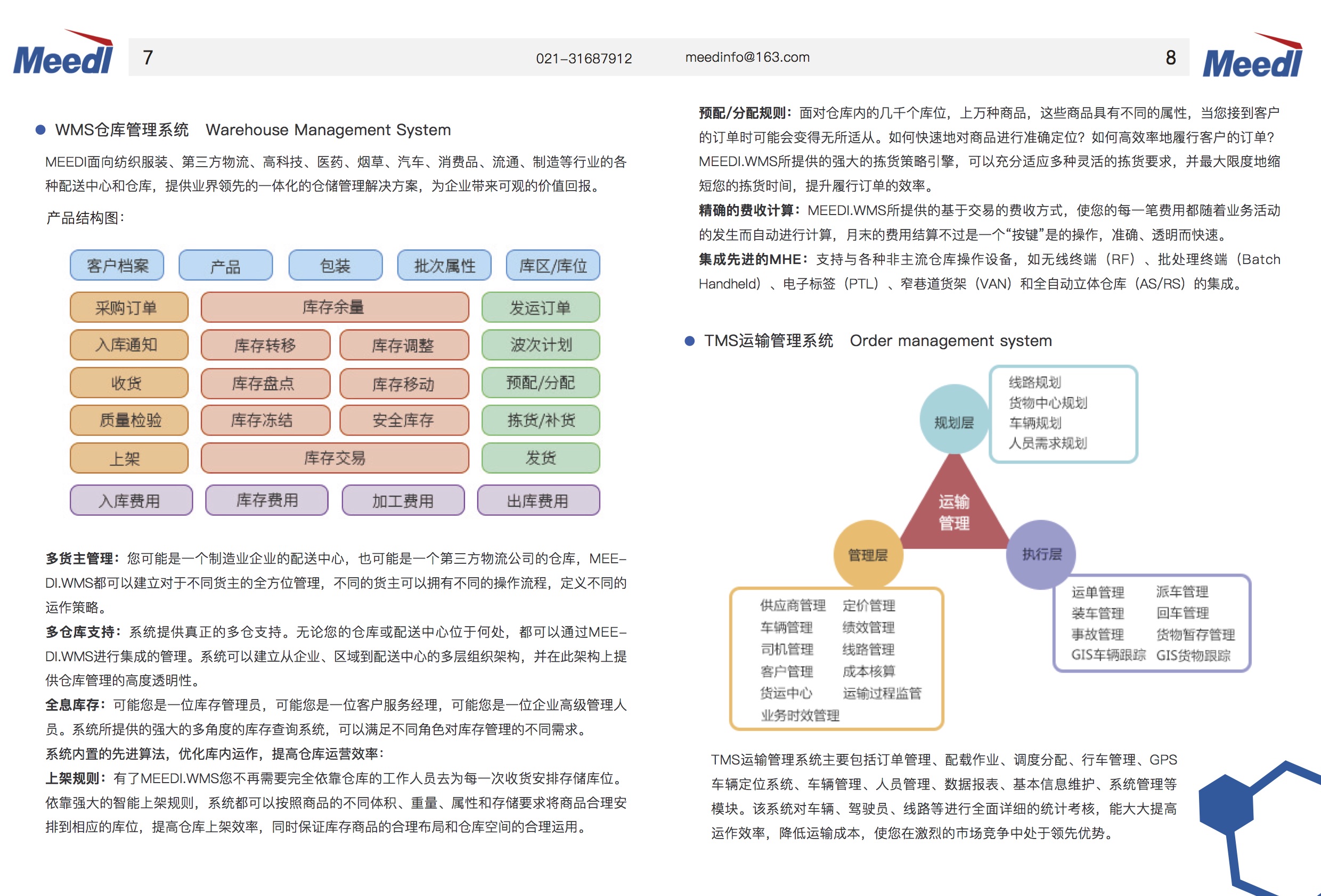Click 司机管理 text
This screenshot has width=1321, height=896.
787,650
